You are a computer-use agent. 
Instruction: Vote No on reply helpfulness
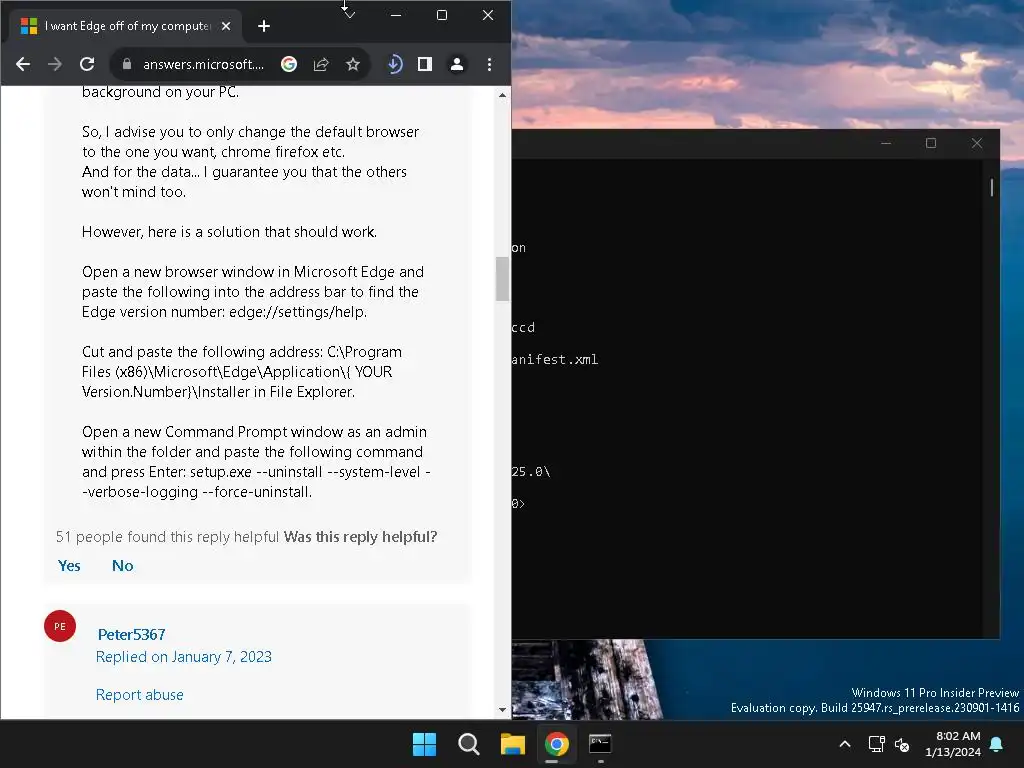point(122,566)
